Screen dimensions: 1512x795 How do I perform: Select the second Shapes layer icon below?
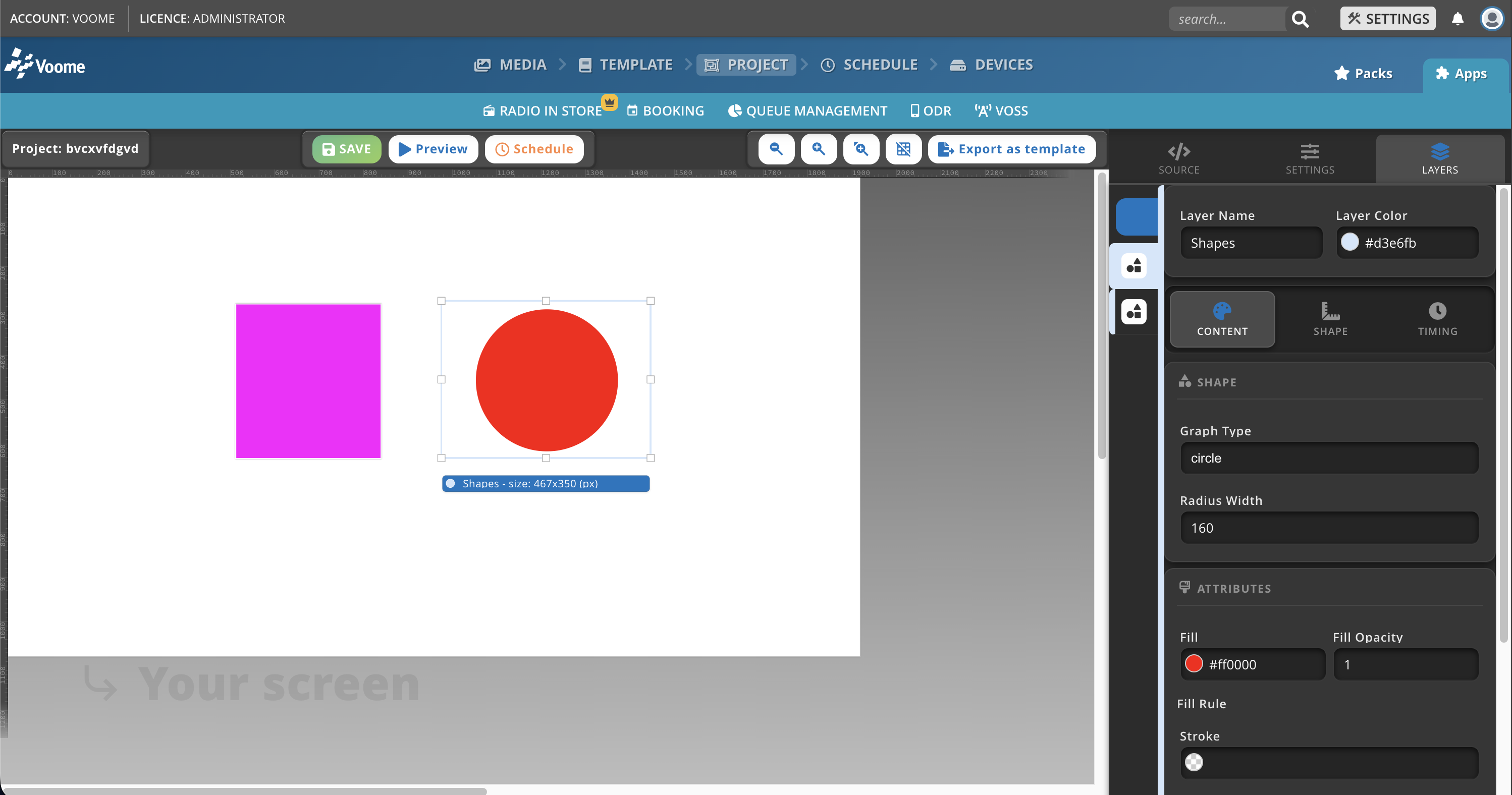[1133, 312]
